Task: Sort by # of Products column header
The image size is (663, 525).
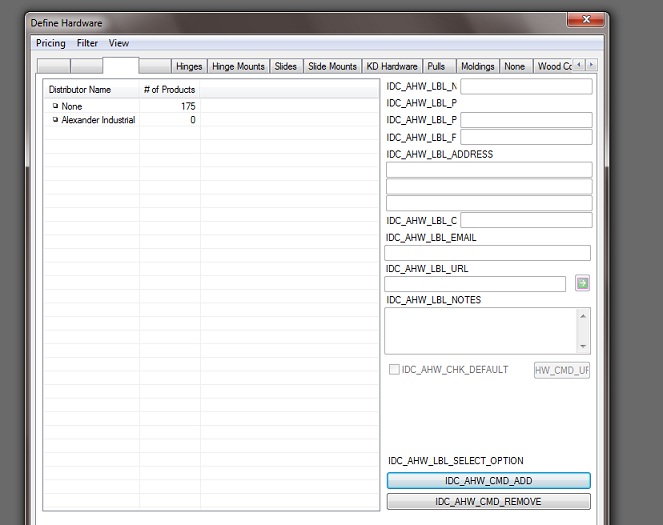Action: pos(170,90)
